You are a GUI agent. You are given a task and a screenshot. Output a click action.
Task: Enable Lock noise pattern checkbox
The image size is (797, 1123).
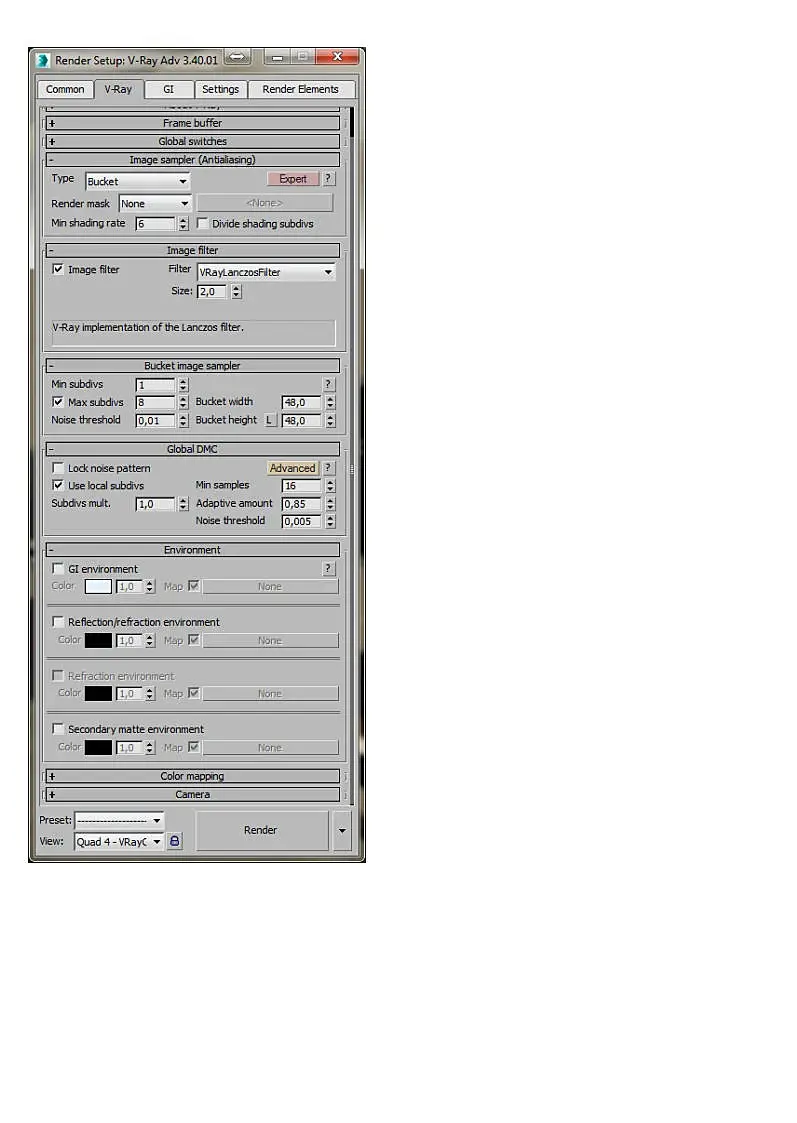(x=58, y=468)
